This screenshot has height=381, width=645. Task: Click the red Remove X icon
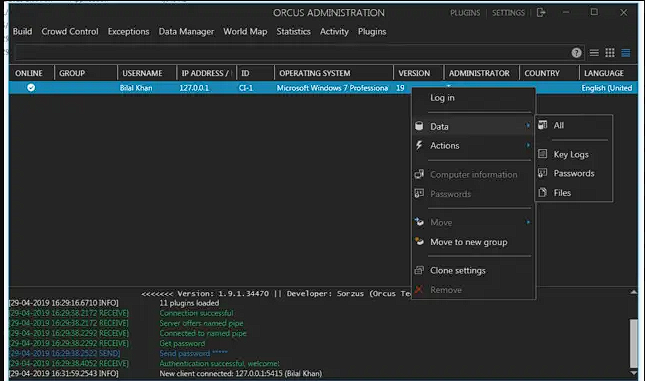click(419, 290)
